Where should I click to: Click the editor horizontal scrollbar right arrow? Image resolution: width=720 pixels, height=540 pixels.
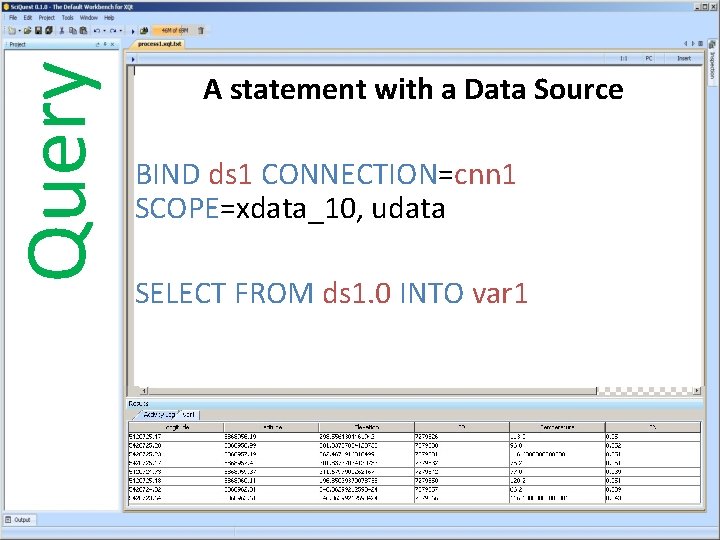[x=697, y=391]
